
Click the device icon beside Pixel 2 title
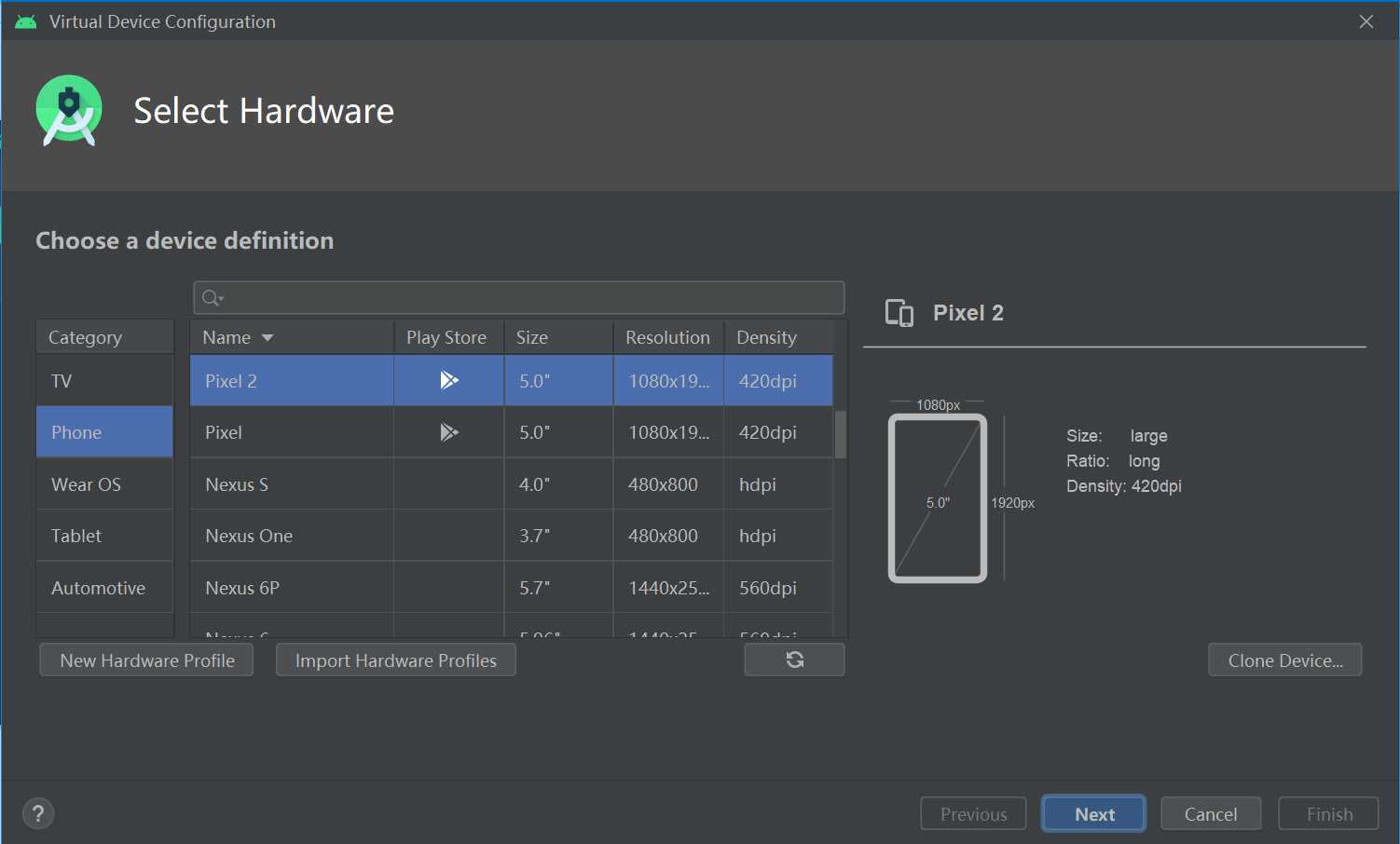[899, 313]
